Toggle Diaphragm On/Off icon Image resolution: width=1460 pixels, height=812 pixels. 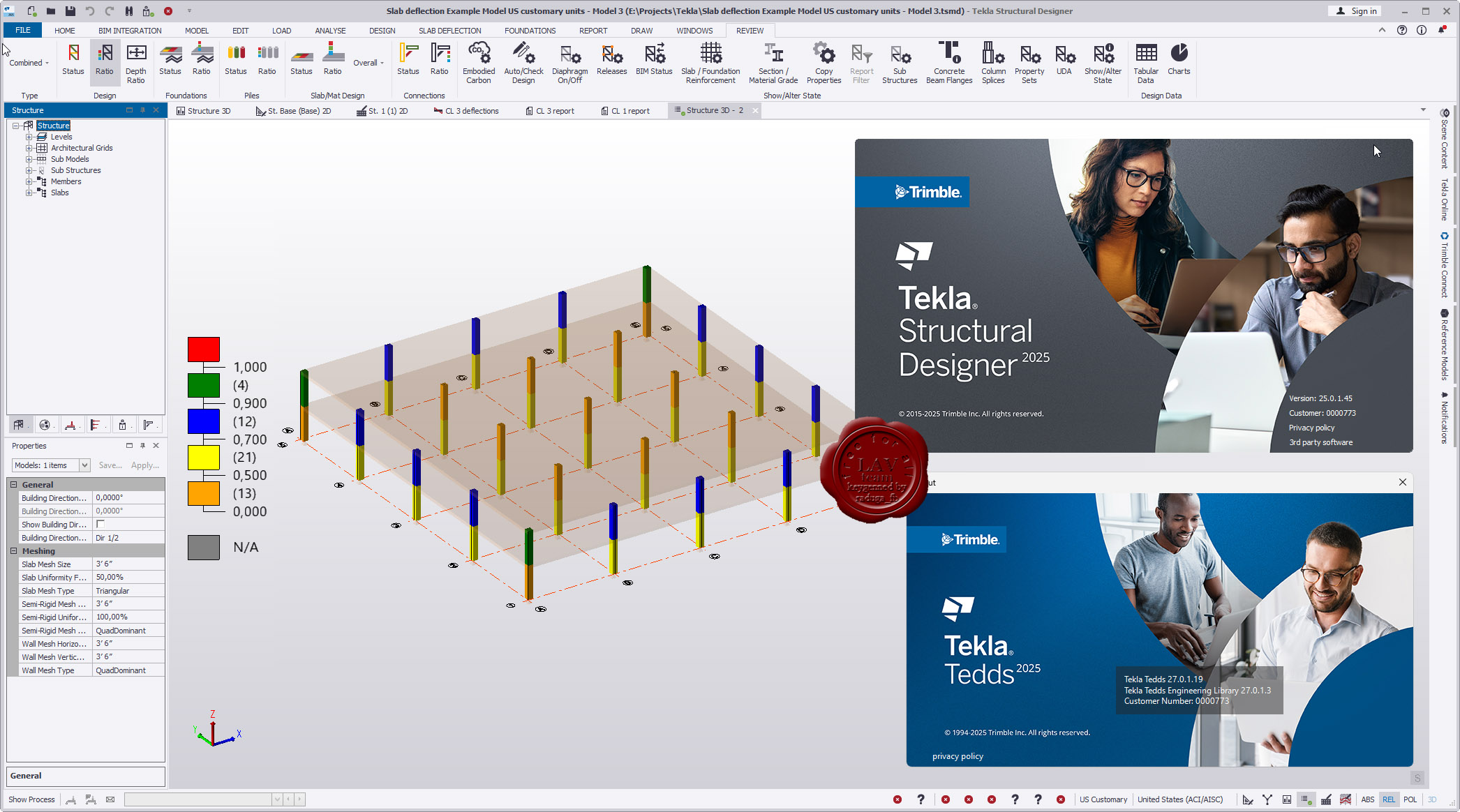[x=569, y=63]
